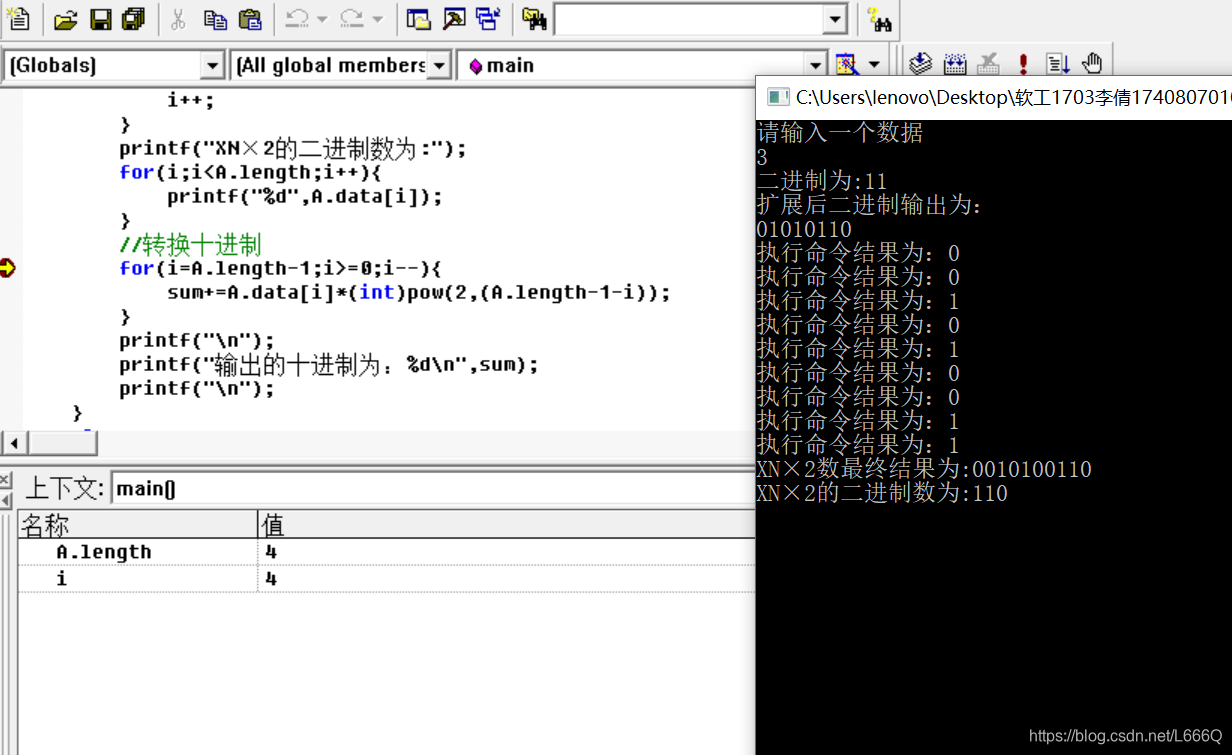The height and width of the screenshot is (755, 1232).
Task: Click the 上下文 label
Action: pos(64,489)
